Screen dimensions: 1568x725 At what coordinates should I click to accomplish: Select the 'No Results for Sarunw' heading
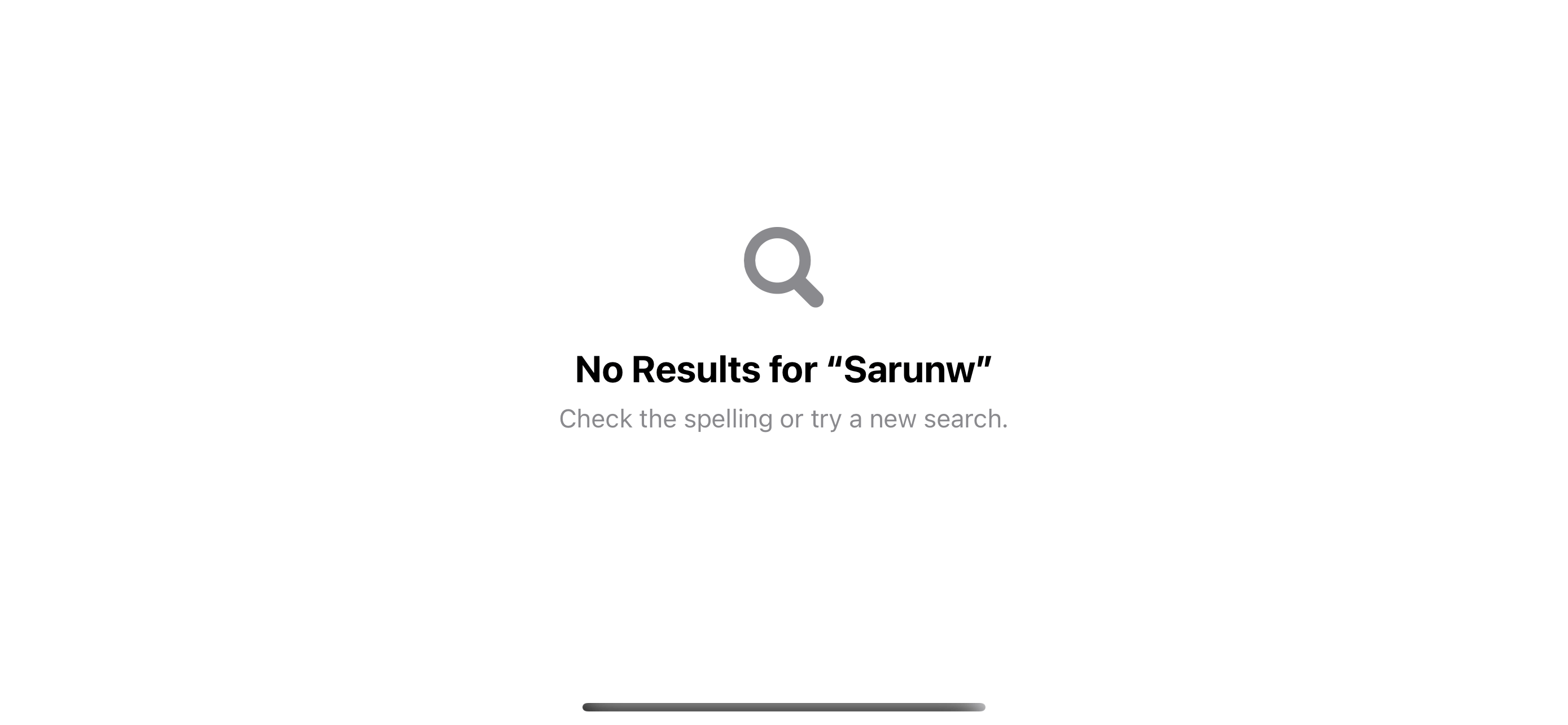(x=783, y=368)
